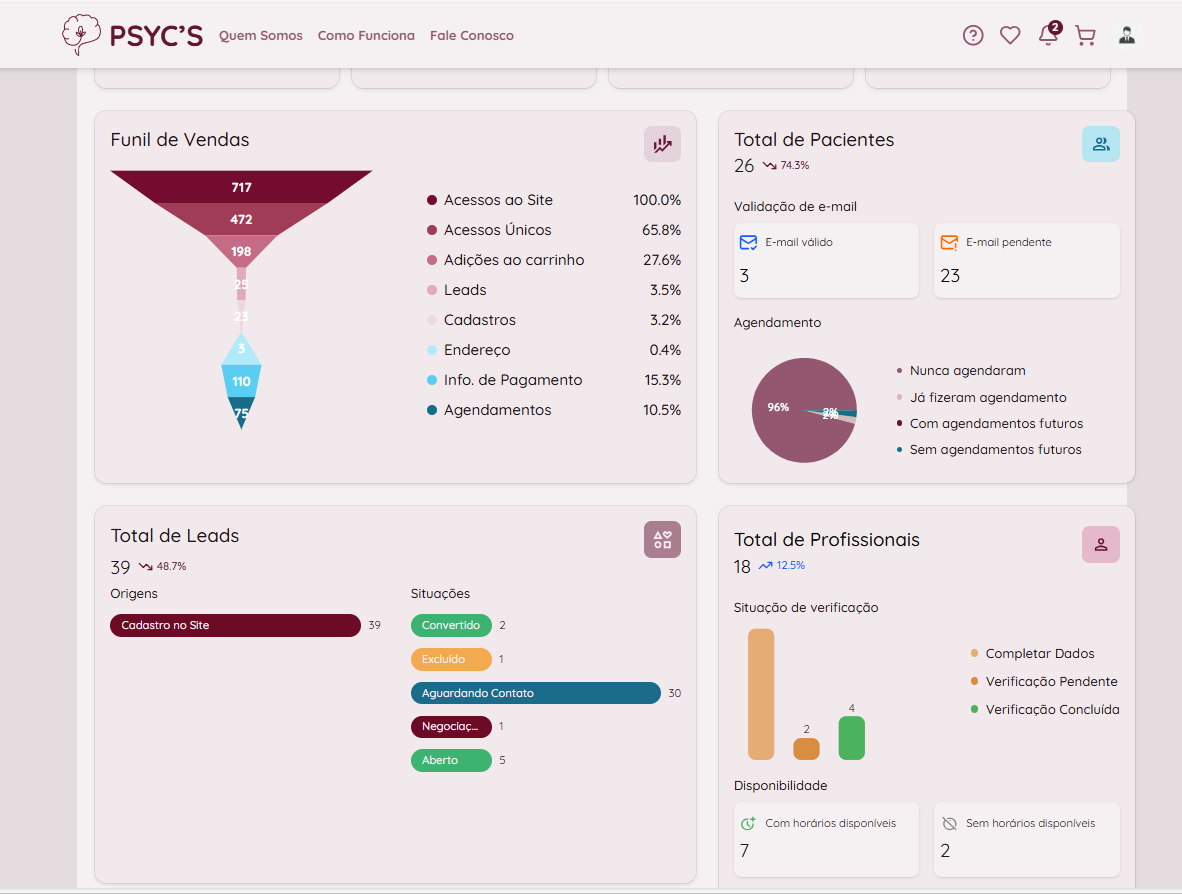Open favorites heart icon
Image resolution: width=1182 pixels, height=894 pixels.
coord(1010,35)
